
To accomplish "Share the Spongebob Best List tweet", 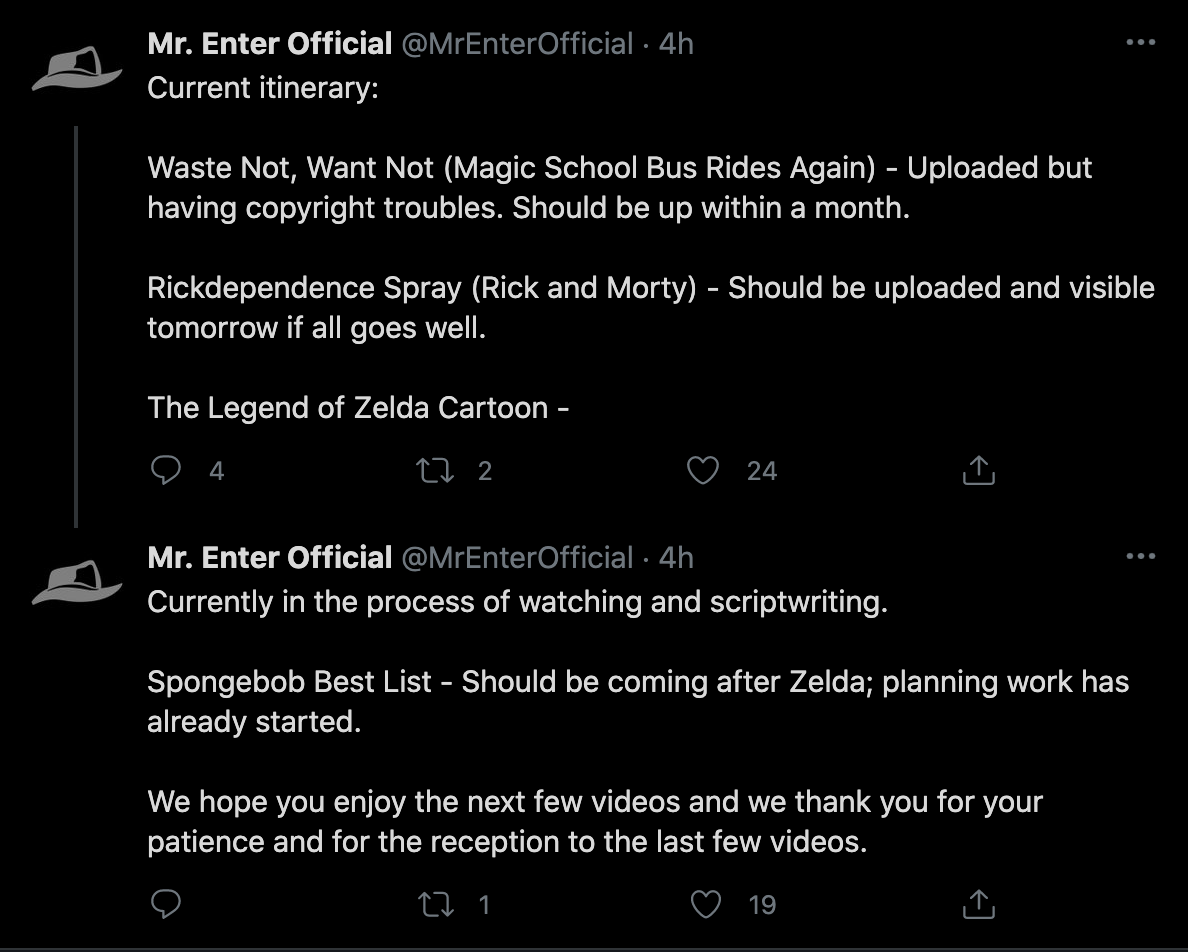I will (978, 904).
